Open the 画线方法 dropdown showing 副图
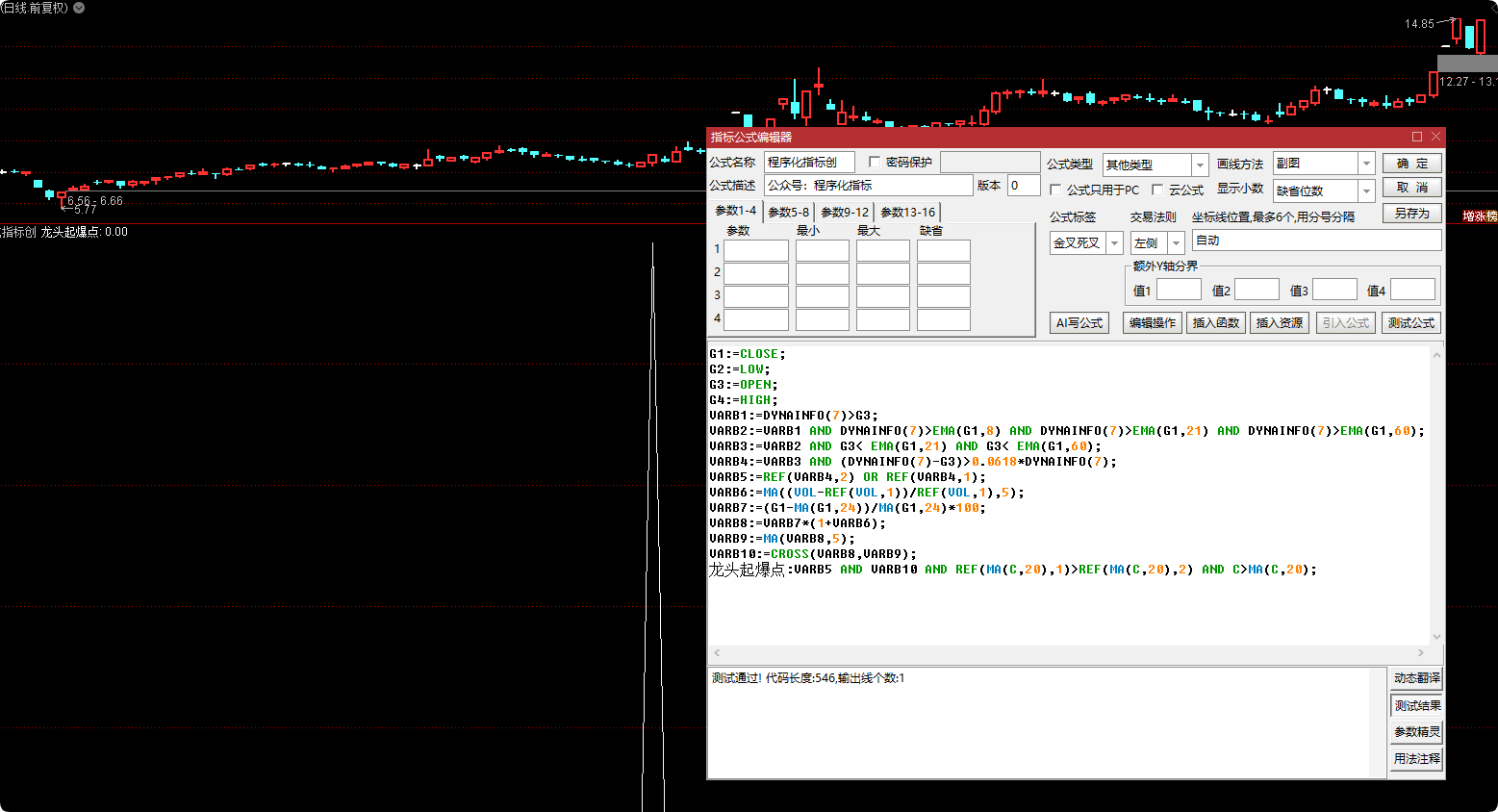The width and height of the screenshot is (1498, 812). [x=1365, y=164]
